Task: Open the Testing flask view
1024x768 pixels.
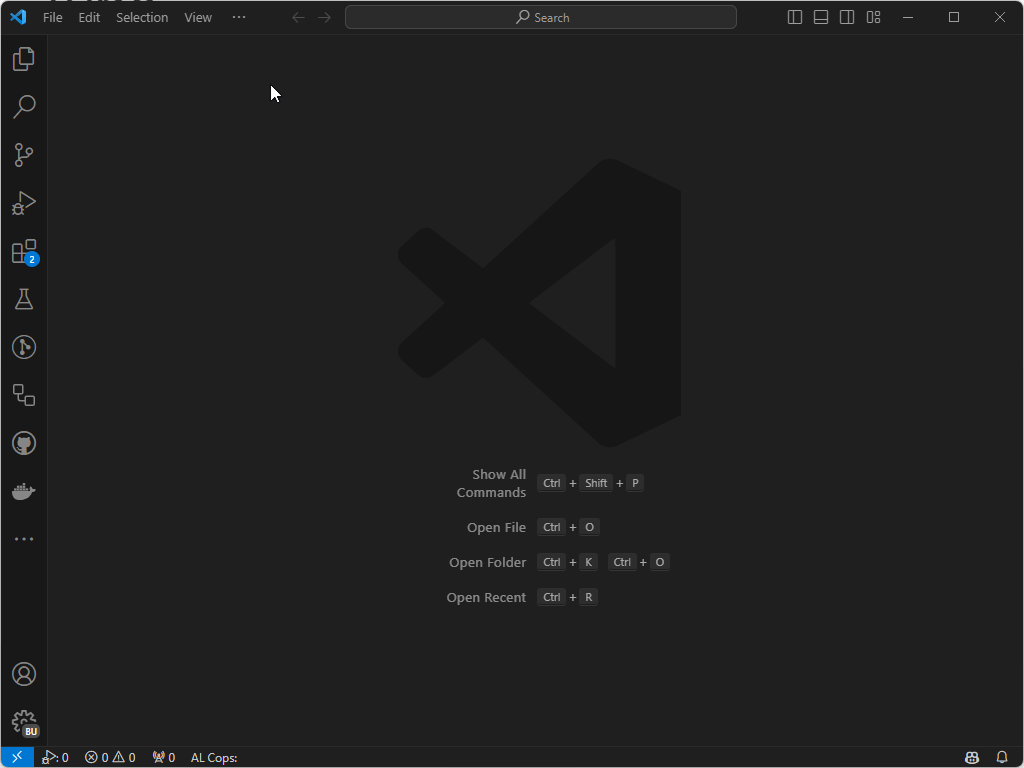Action: pos(24,299)
